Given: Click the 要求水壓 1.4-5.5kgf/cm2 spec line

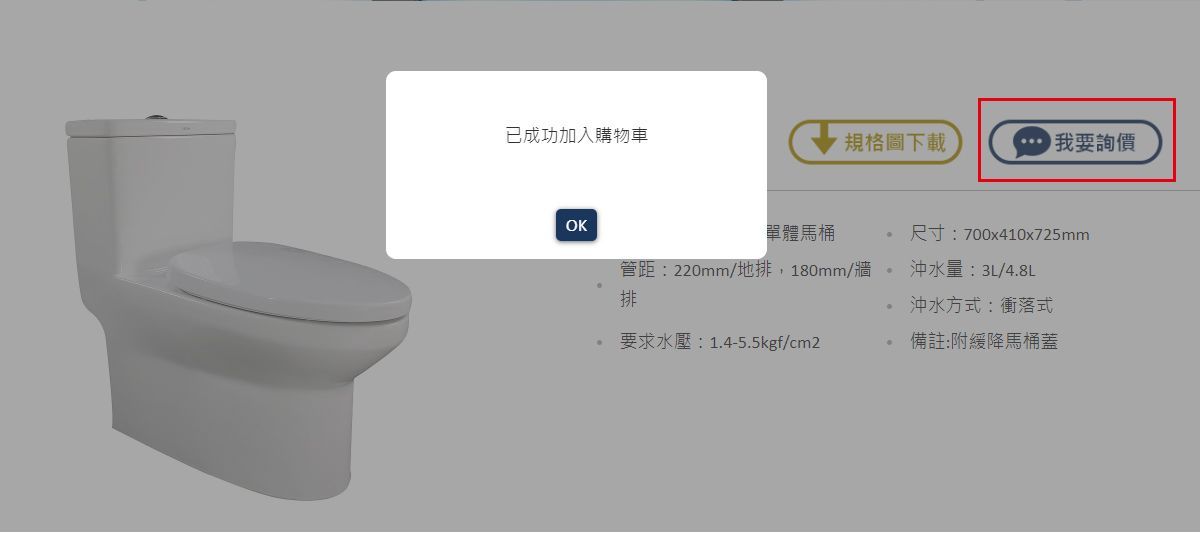Looking at the screenshot, I should pos(719,342).
